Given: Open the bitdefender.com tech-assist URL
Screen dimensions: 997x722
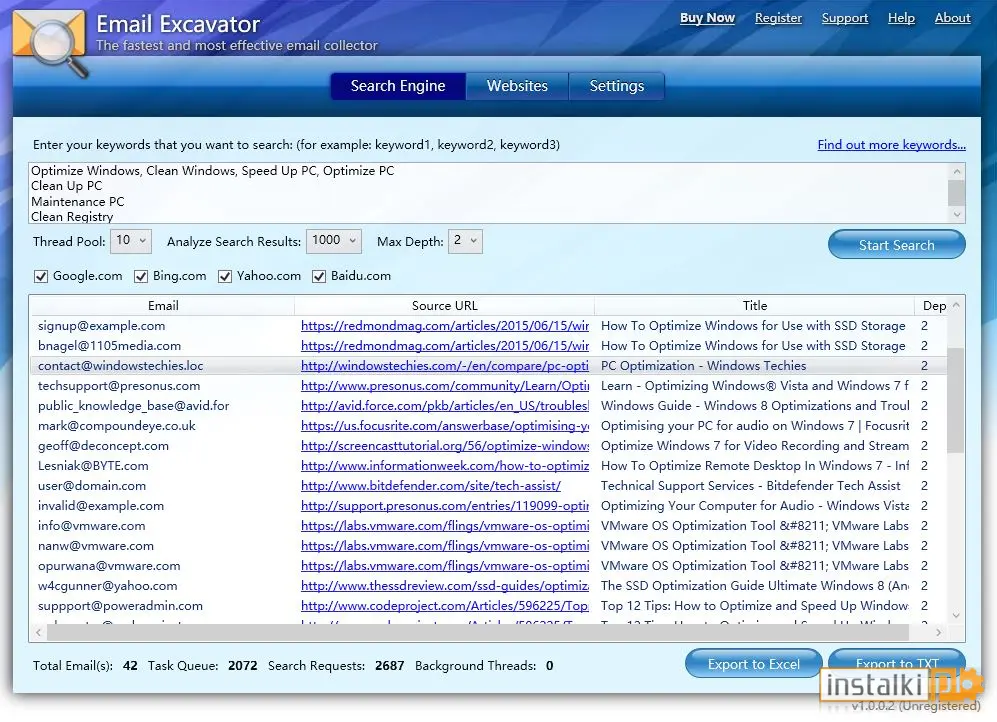Looking at the screenshot, I should 430,486.
